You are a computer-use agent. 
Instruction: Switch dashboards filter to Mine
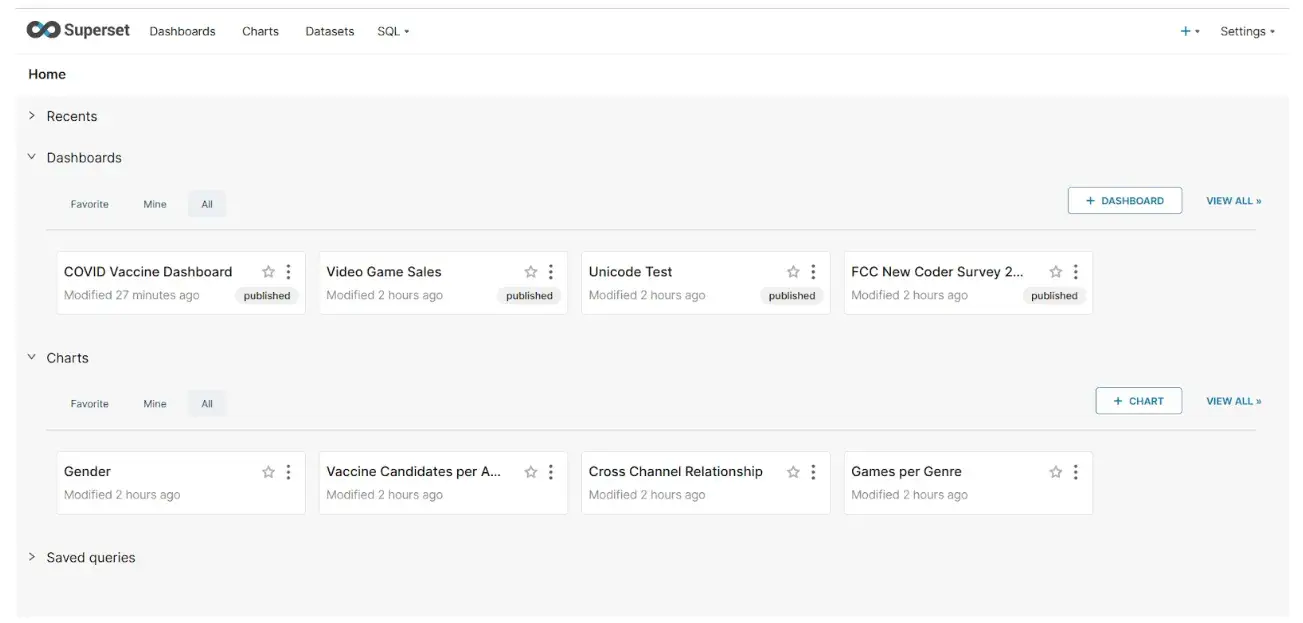click(x=155, y=204)
